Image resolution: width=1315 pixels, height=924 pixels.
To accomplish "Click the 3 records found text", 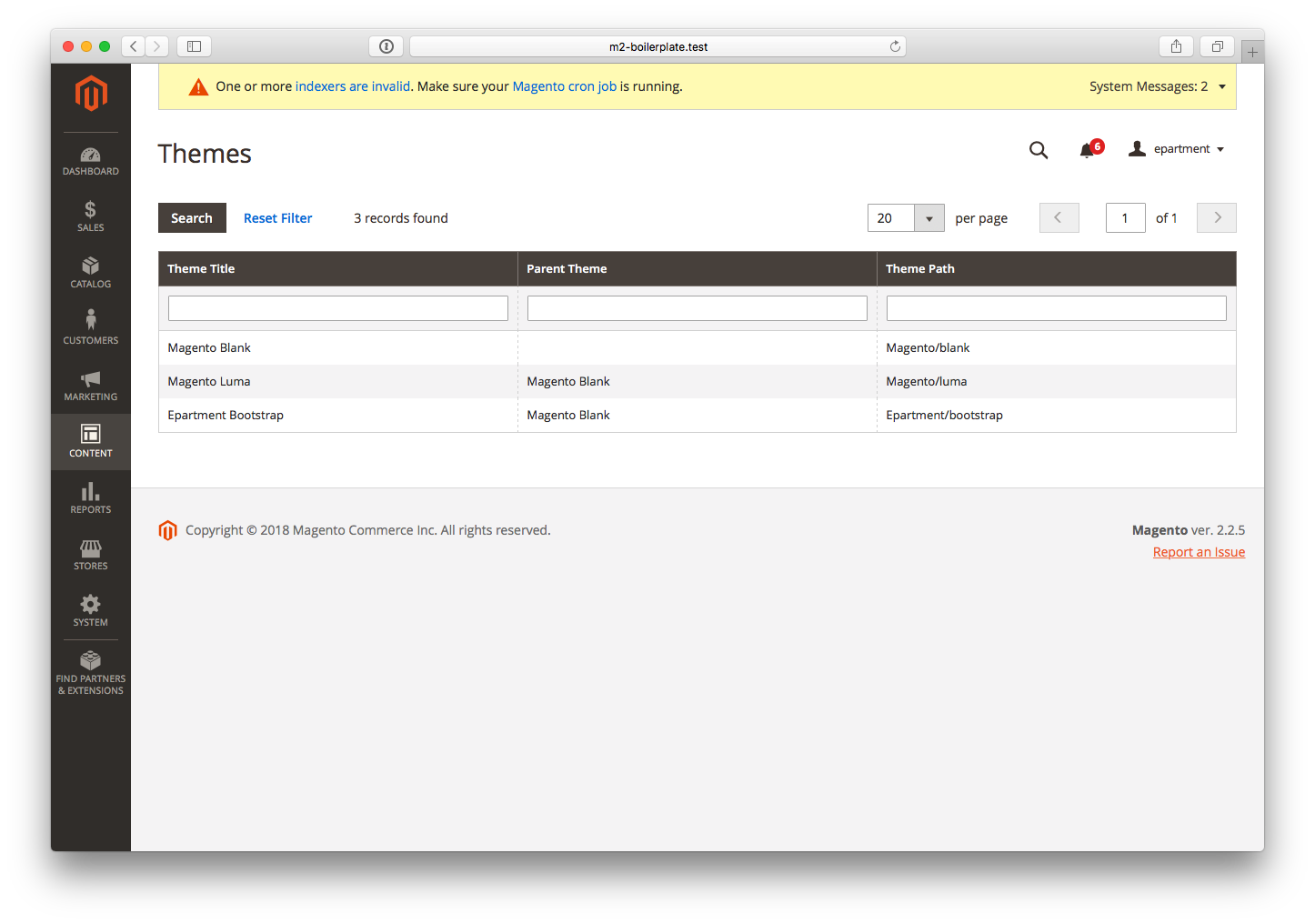I will pos(401,218).
